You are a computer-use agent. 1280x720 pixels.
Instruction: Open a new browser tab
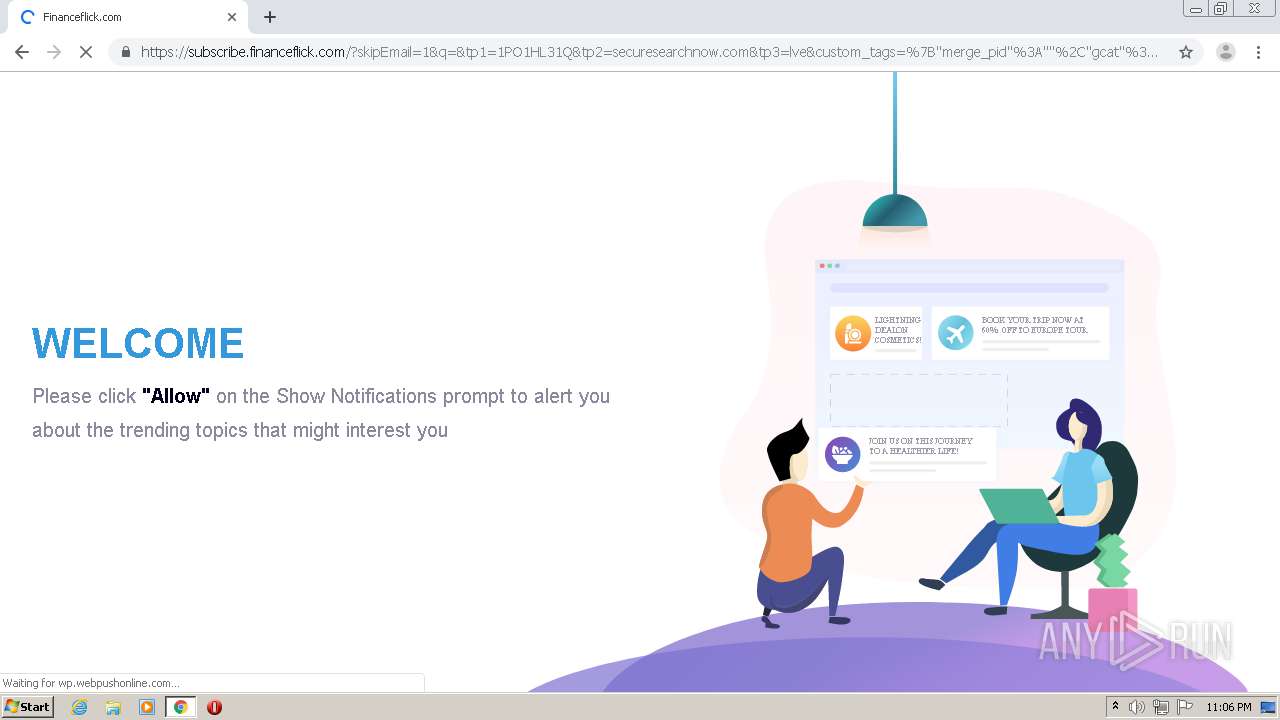tap(270, 17)
